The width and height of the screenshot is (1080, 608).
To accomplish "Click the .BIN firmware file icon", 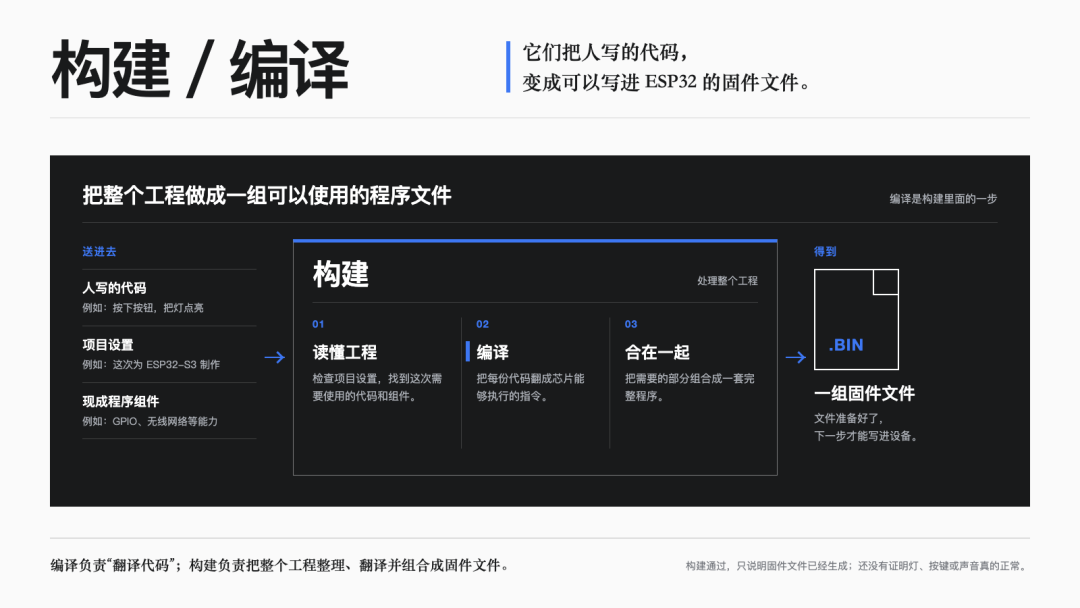I will [x=856, y=319].
